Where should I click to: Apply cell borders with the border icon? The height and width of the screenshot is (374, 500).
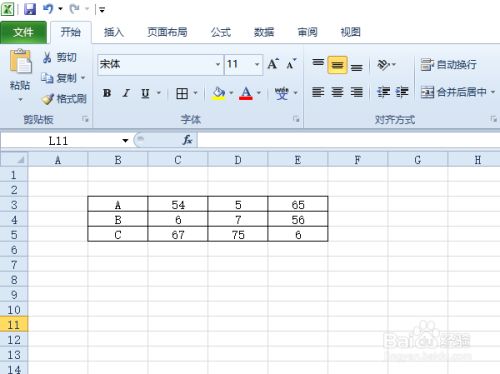point(182,94)
